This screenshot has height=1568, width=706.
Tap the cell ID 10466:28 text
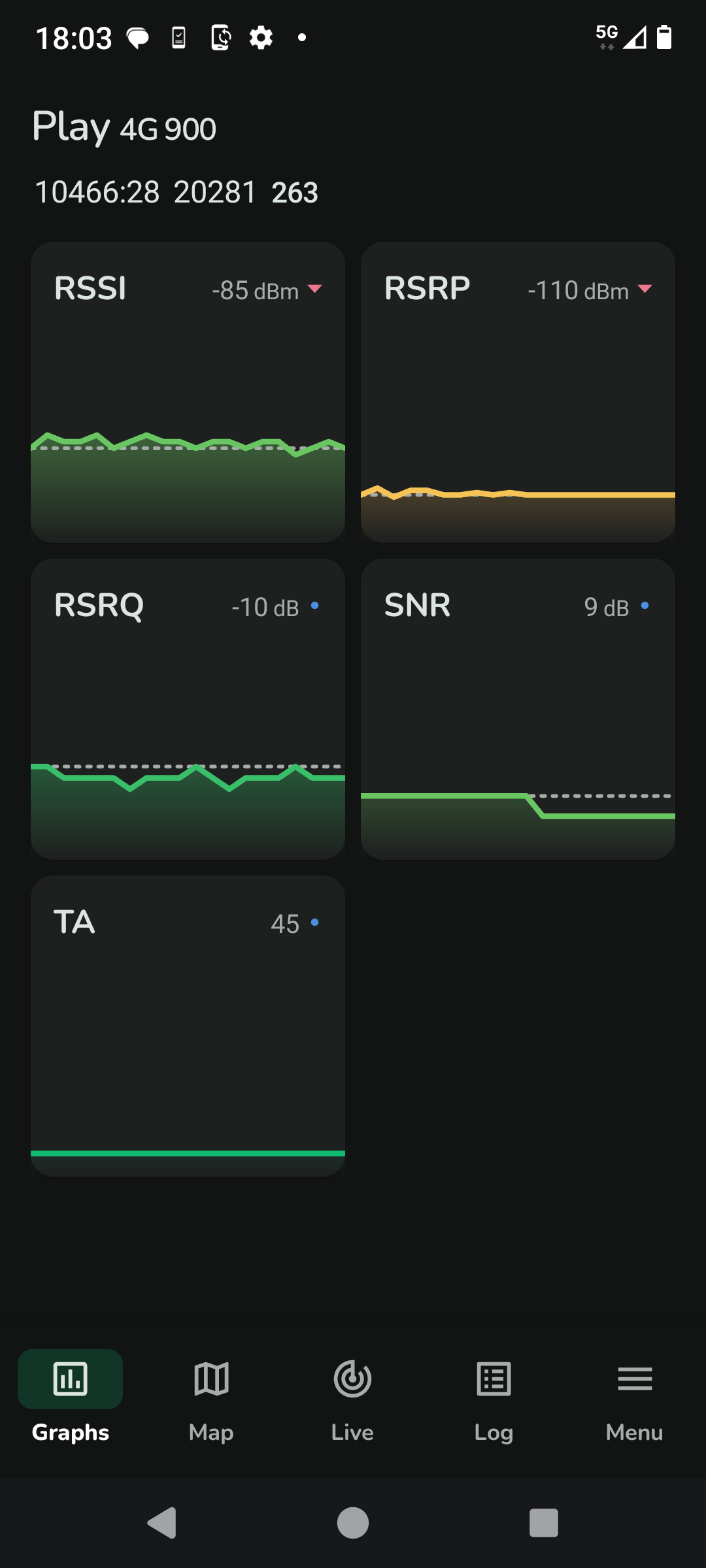(97, 192)
